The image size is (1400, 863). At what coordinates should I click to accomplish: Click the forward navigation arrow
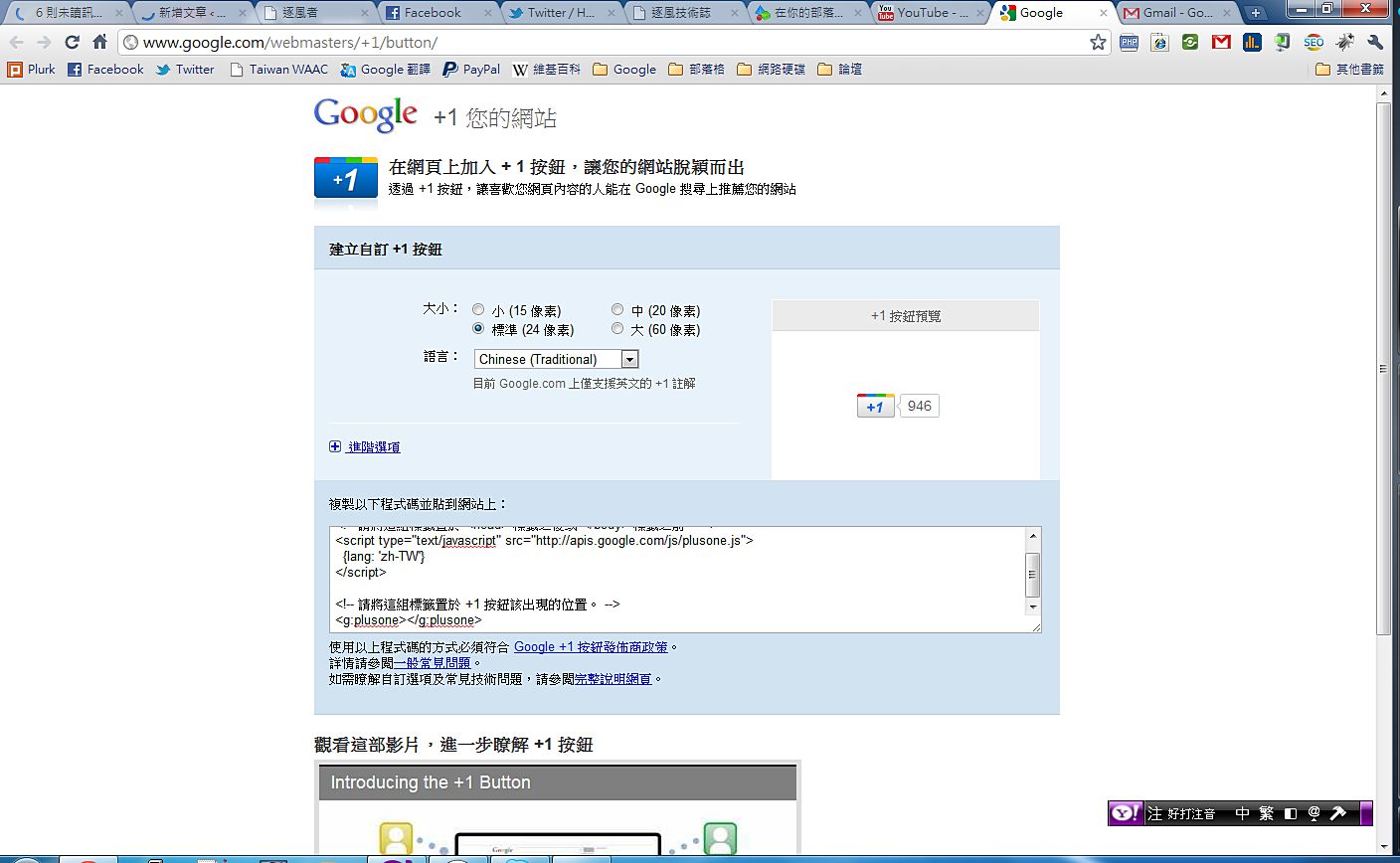pyautogui.click(x=44, y=42)
